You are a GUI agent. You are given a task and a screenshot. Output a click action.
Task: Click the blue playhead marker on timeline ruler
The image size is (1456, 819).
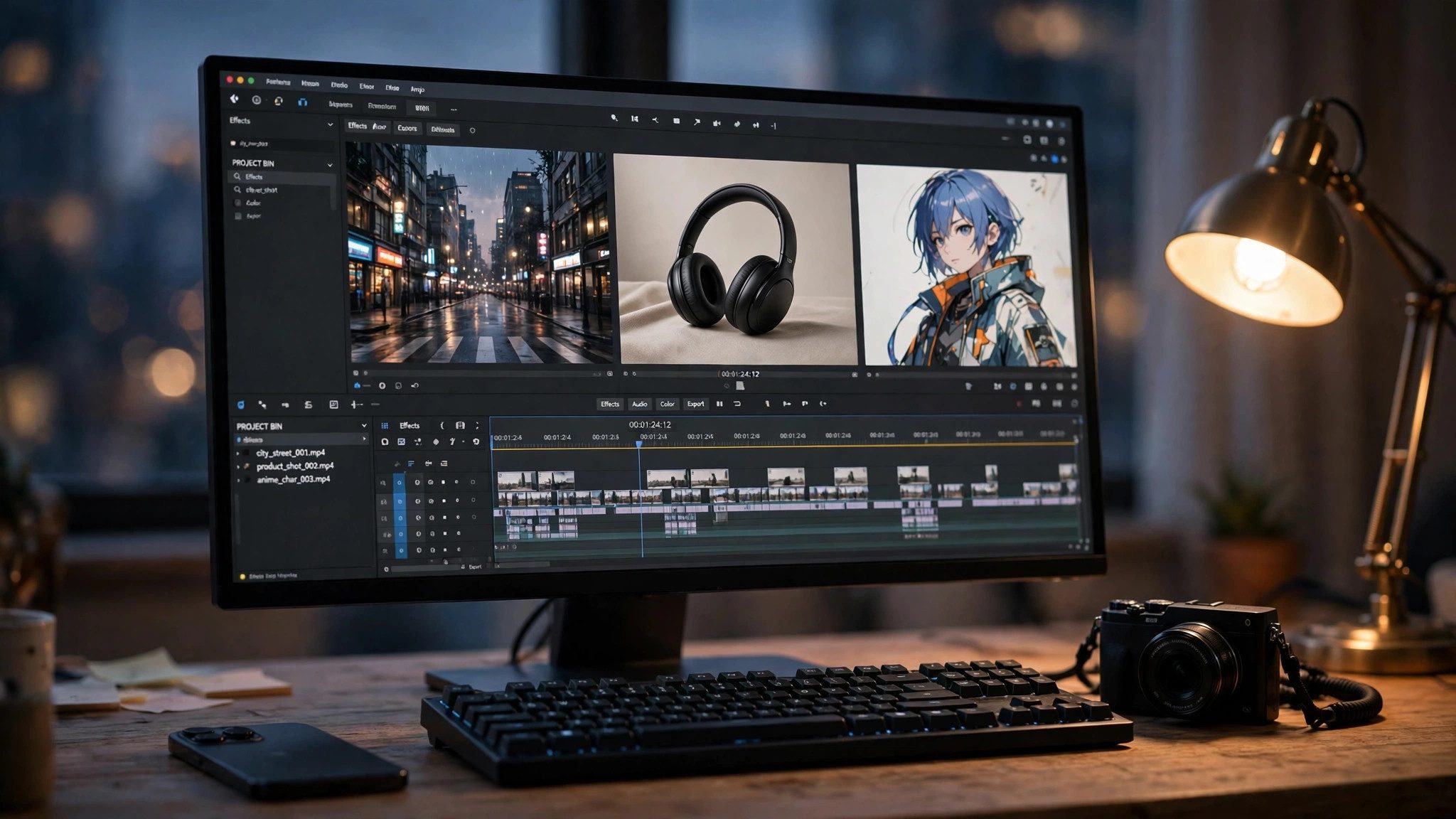pos(639,444)
